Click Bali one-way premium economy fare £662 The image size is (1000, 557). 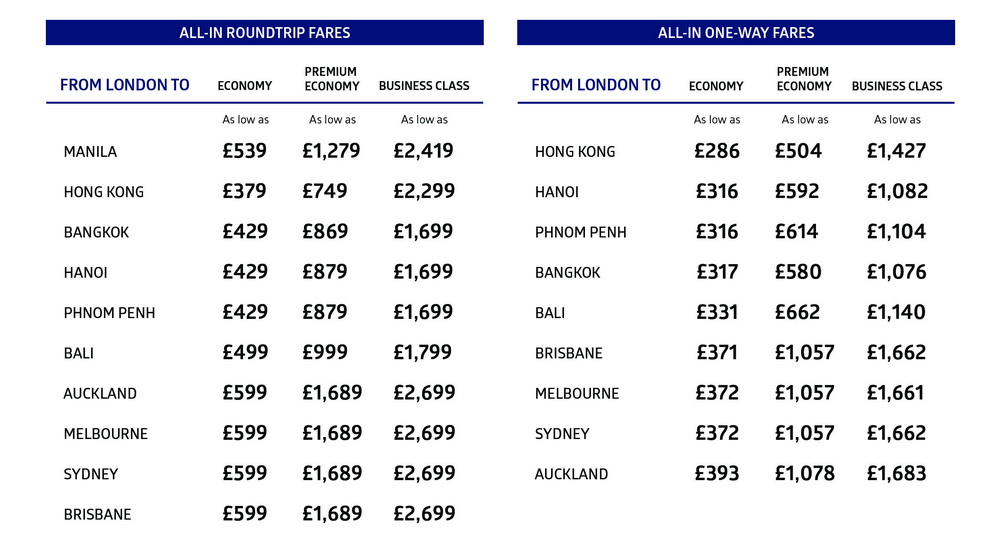[797, 312]
